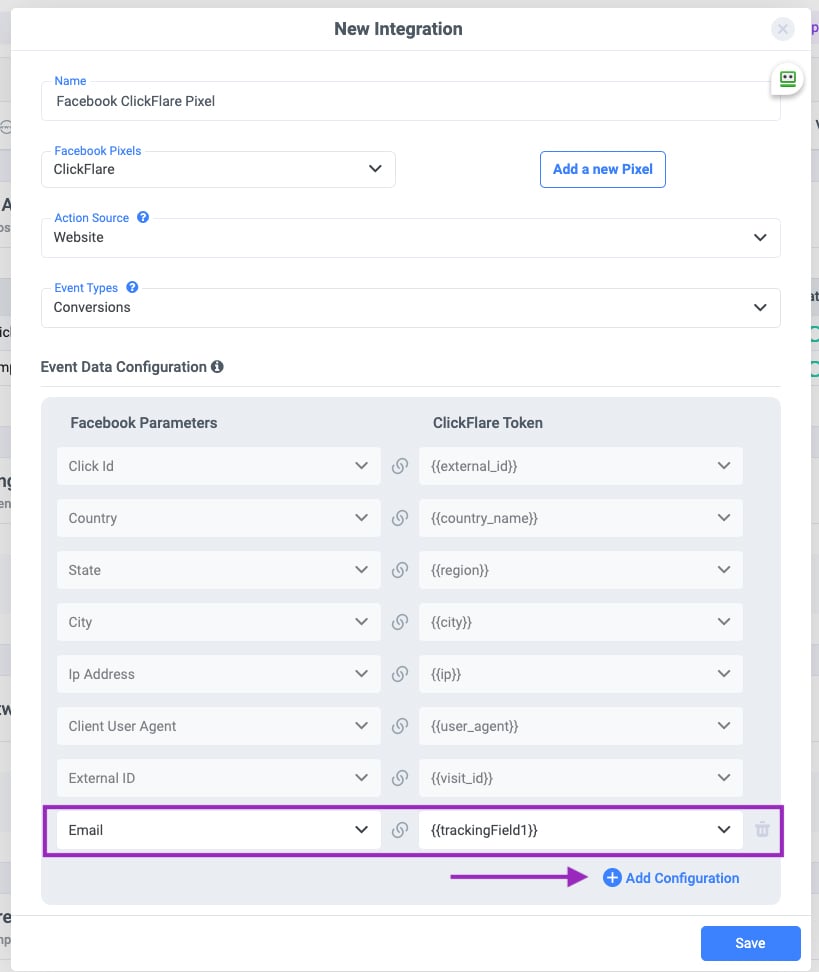Open the {{visit_id}} token dropdown
819x972 pixels.
point(581,779)
